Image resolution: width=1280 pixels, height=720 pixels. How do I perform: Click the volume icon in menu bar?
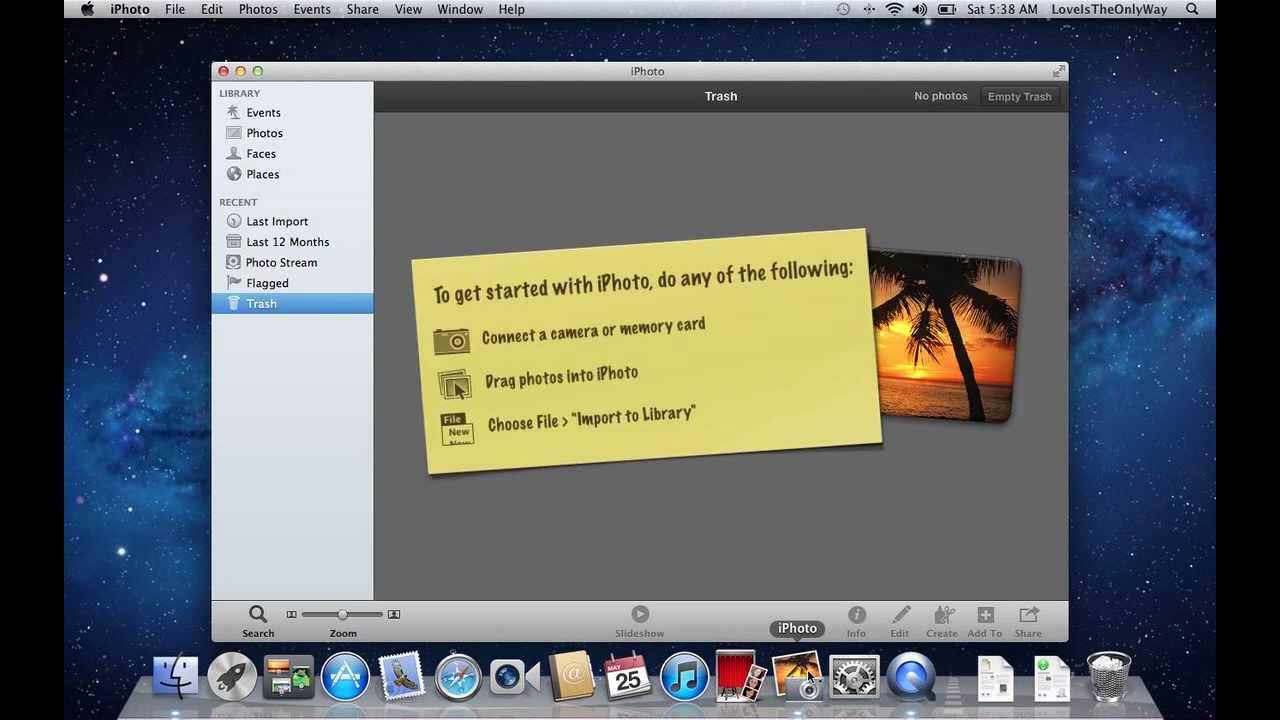(920, 9)
